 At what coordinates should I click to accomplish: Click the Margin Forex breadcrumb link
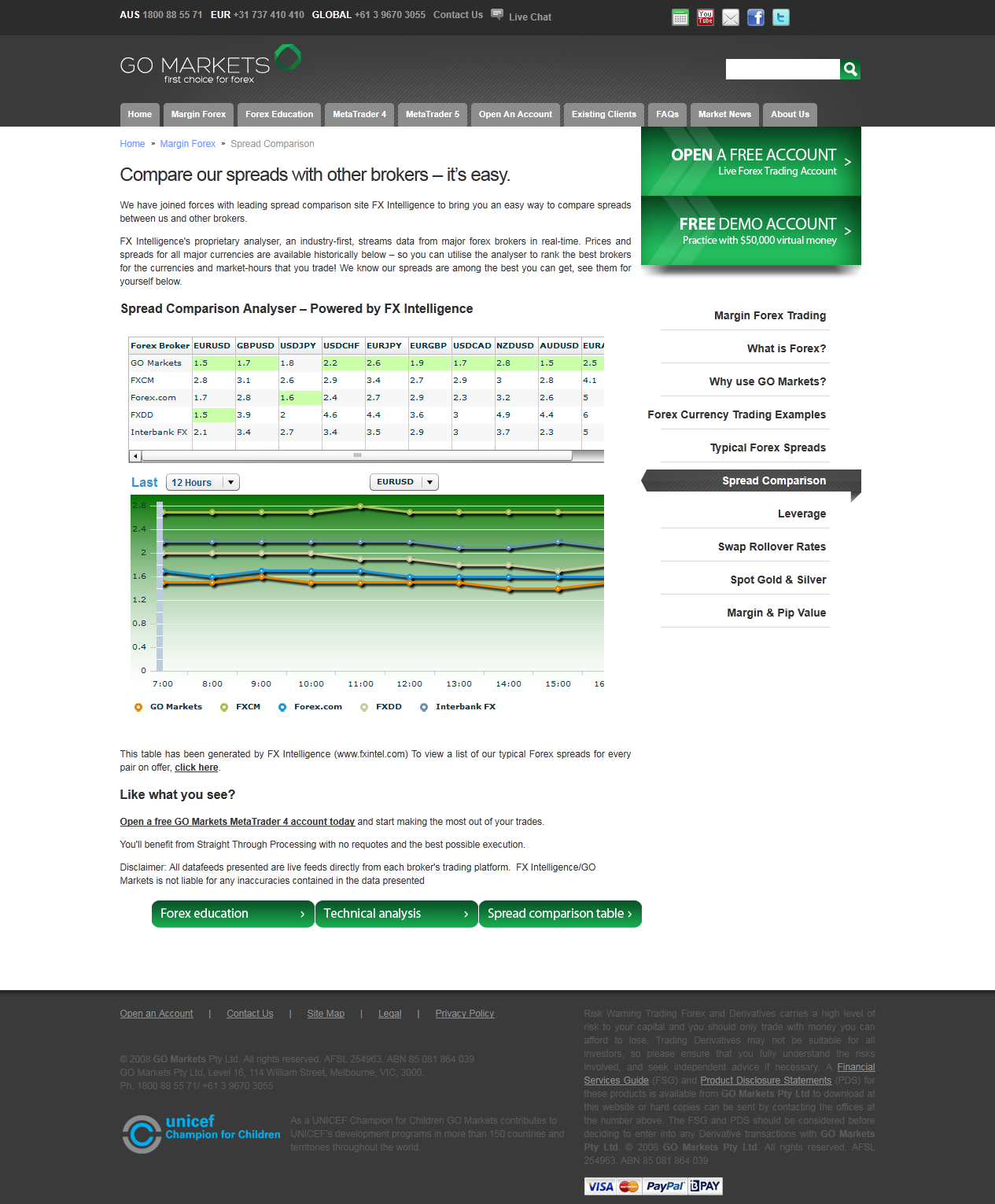[x=187, y=144]
